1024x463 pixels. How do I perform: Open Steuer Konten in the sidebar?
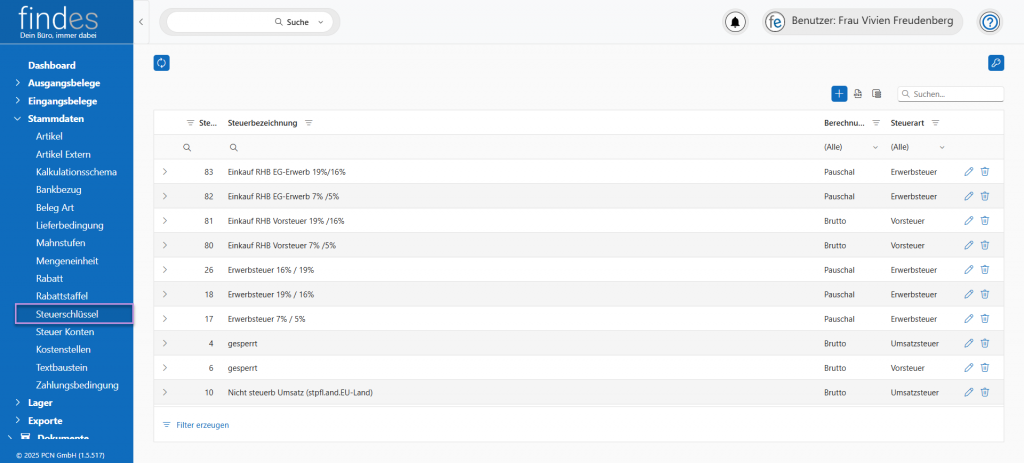[64, 331]
